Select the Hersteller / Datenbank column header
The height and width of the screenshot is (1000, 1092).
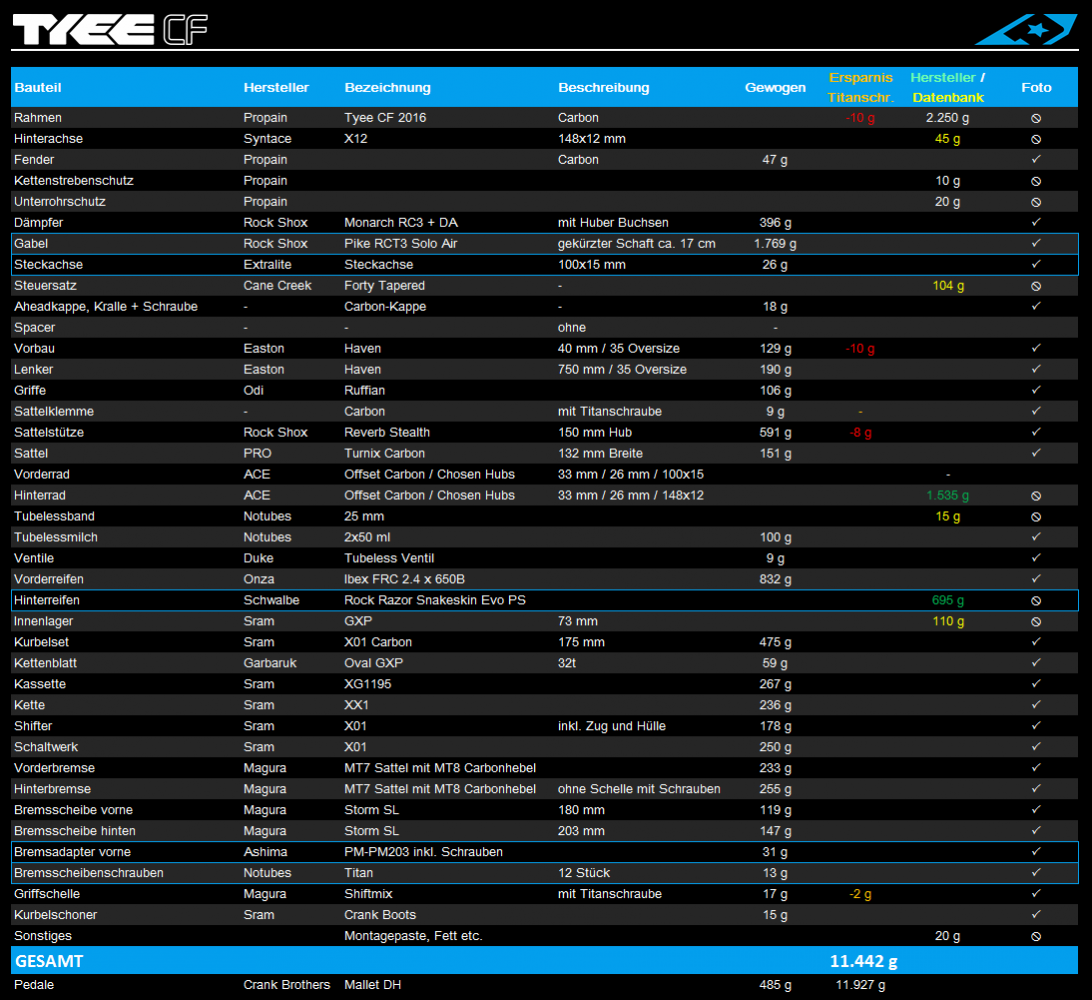pyautogui.click(x=948, y=88)
